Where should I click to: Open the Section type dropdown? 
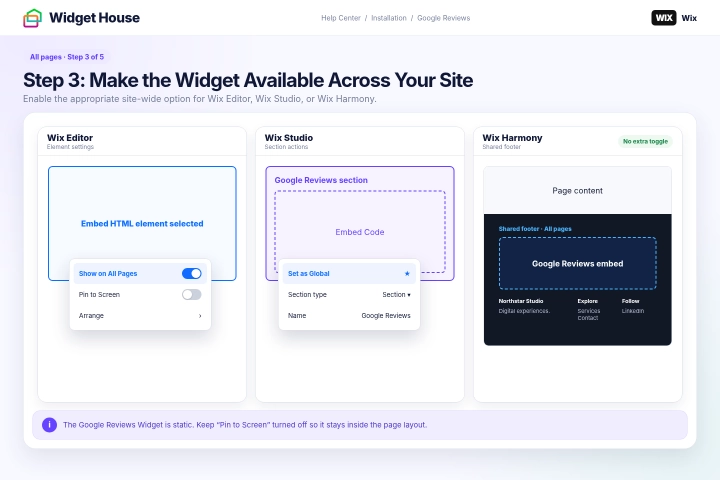click(396, 294)
